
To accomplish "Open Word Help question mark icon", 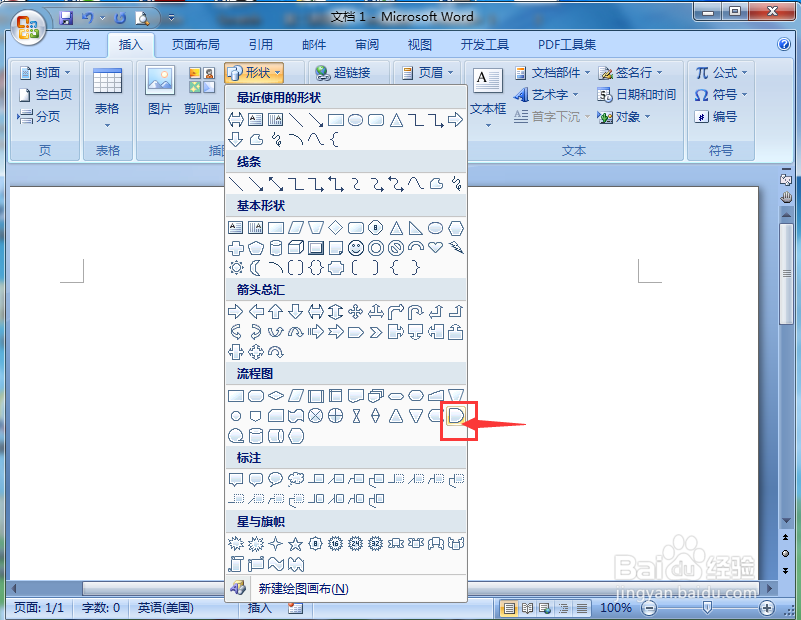I will [x=784, y=44].
